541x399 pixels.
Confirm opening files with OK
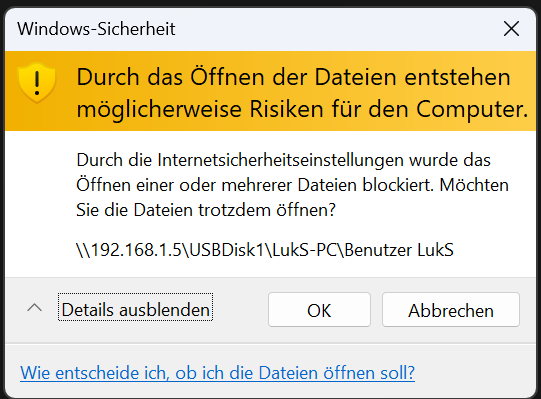click(x=319, y=310)
